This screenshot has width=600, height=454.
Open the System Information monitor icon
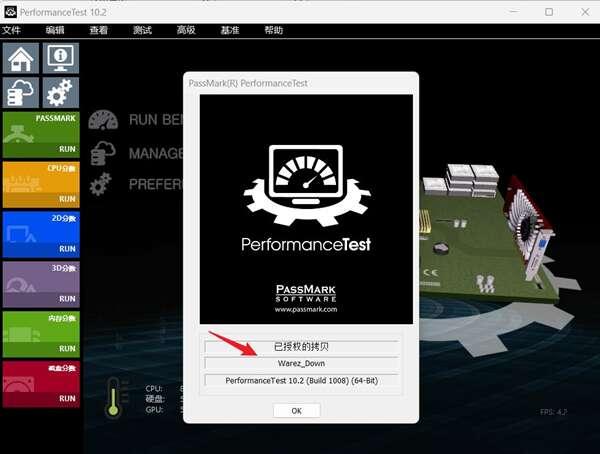tap(60, 58)
